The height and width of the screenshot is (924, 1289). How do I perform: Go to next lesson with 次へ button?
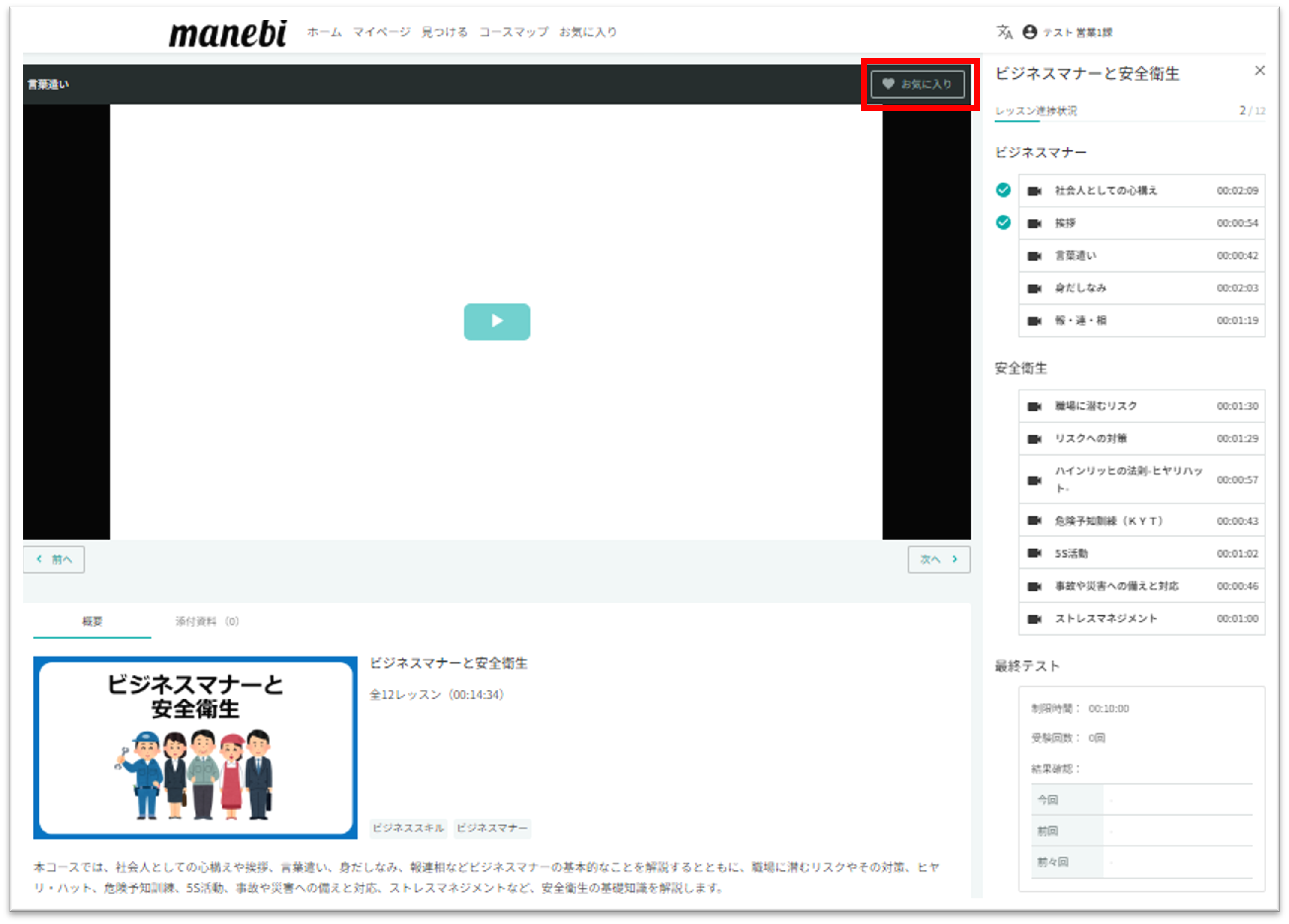click(938, 559)
